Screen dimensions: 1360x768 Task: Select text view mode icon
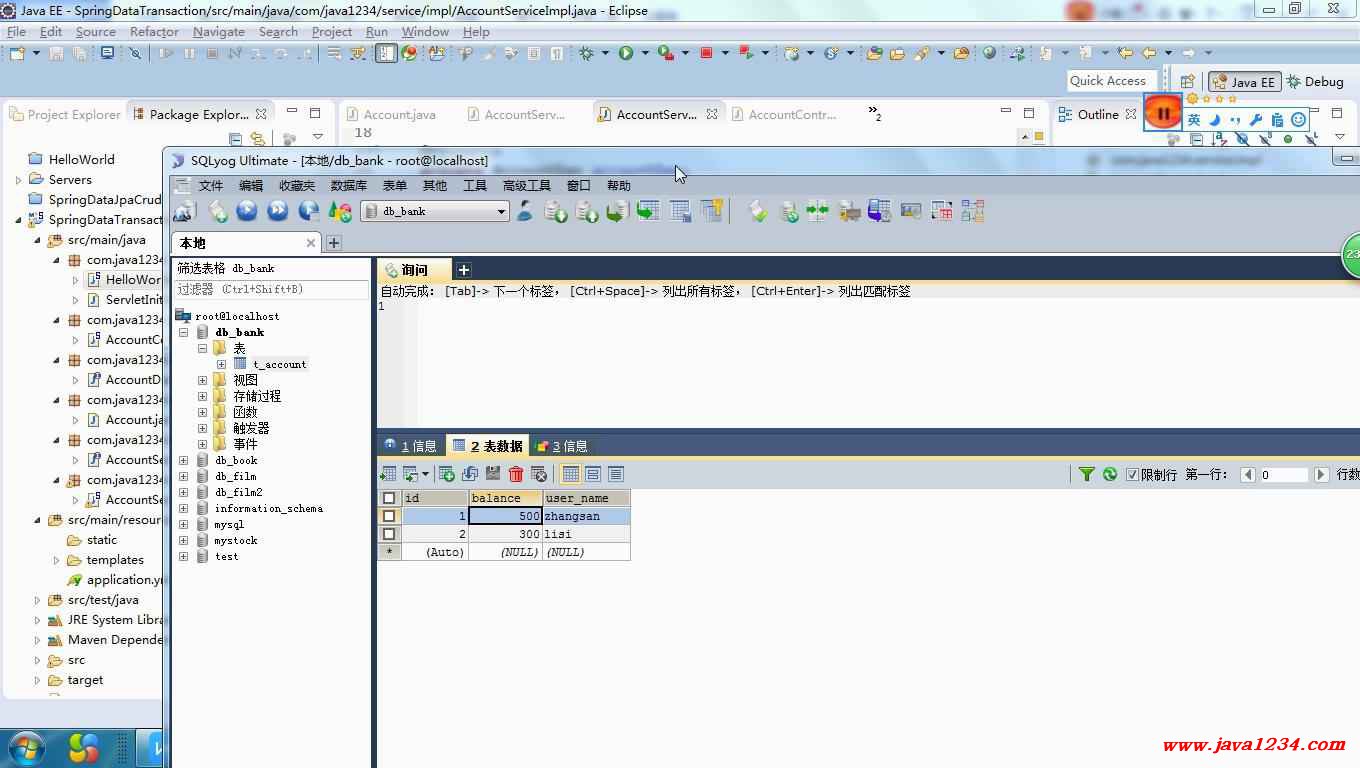click(616, 474)
